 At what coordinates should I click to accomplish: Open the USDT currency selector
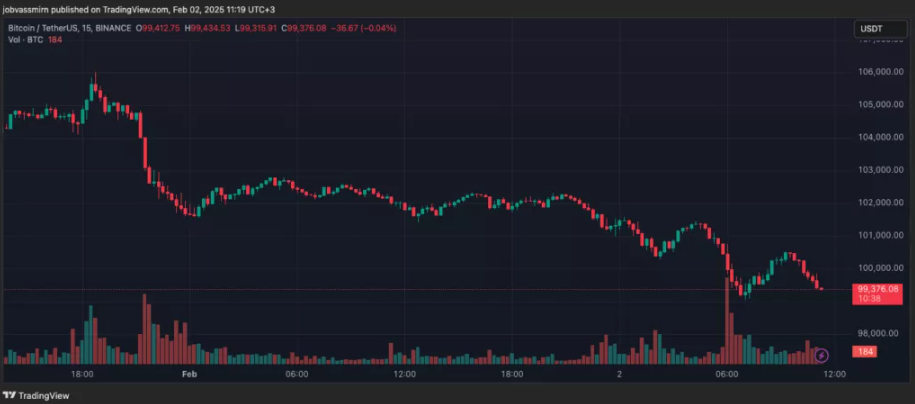pos(881,28)
